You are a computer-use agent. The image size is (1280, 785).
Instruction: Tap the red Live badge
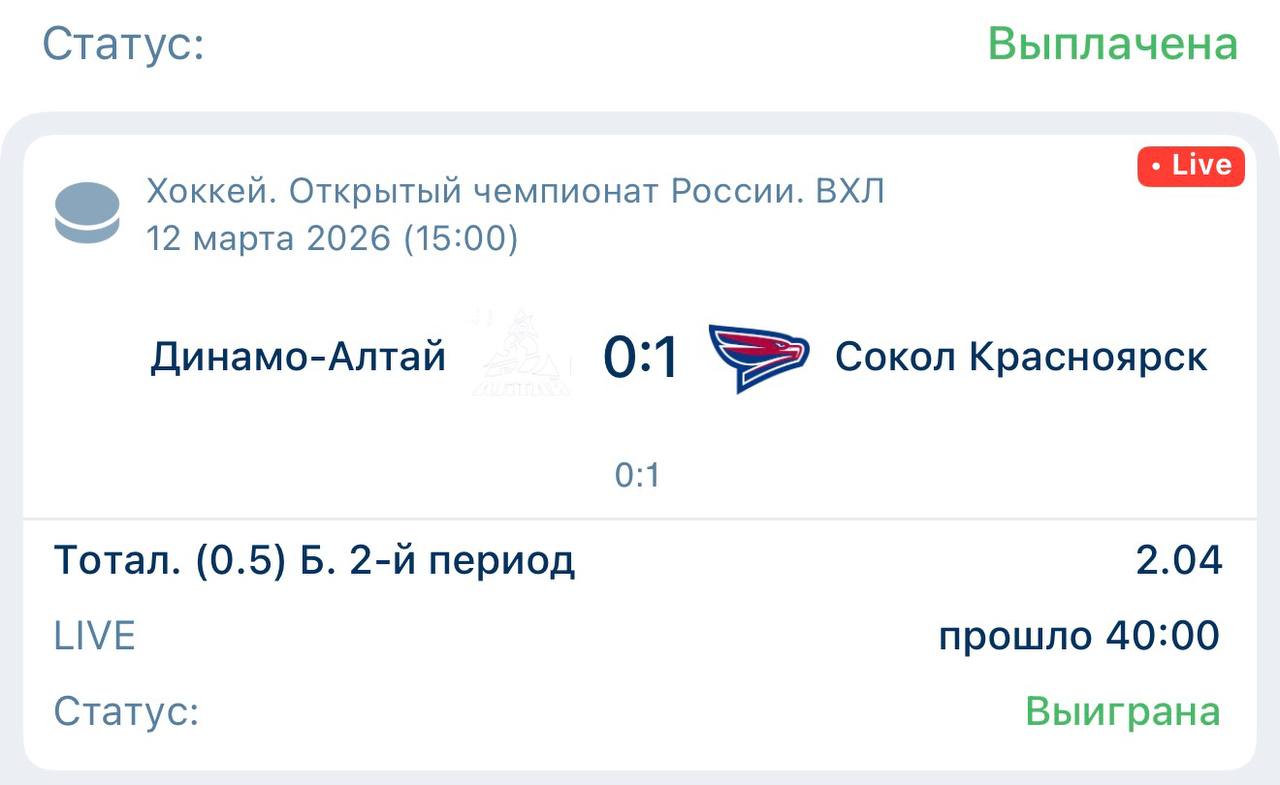coord(1190,166)
